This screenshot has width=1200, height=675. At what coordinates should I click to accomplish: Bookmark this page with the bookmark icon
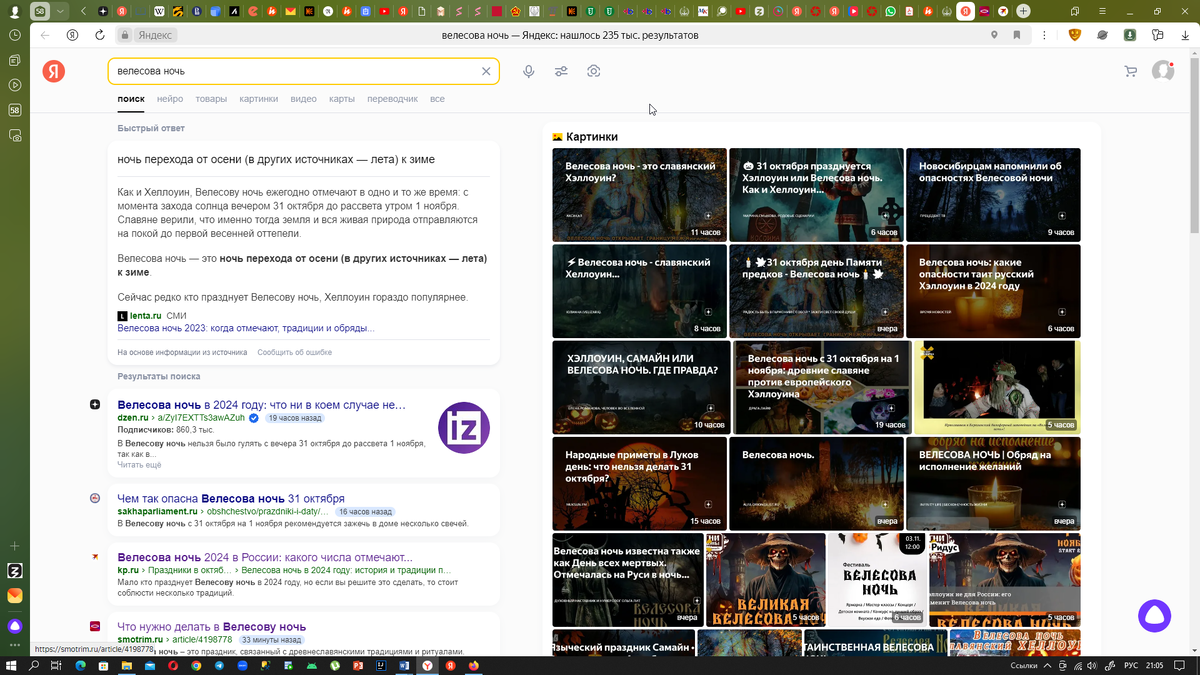pos(1017,35)
